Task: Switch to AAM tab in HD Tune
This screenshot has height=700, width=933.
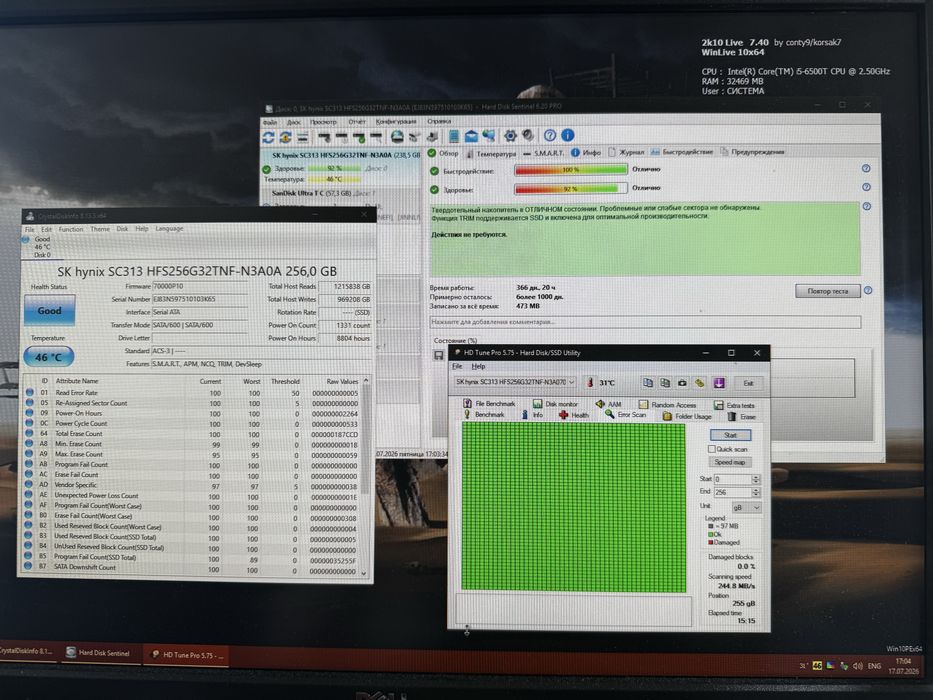Action: click(608, 404)
